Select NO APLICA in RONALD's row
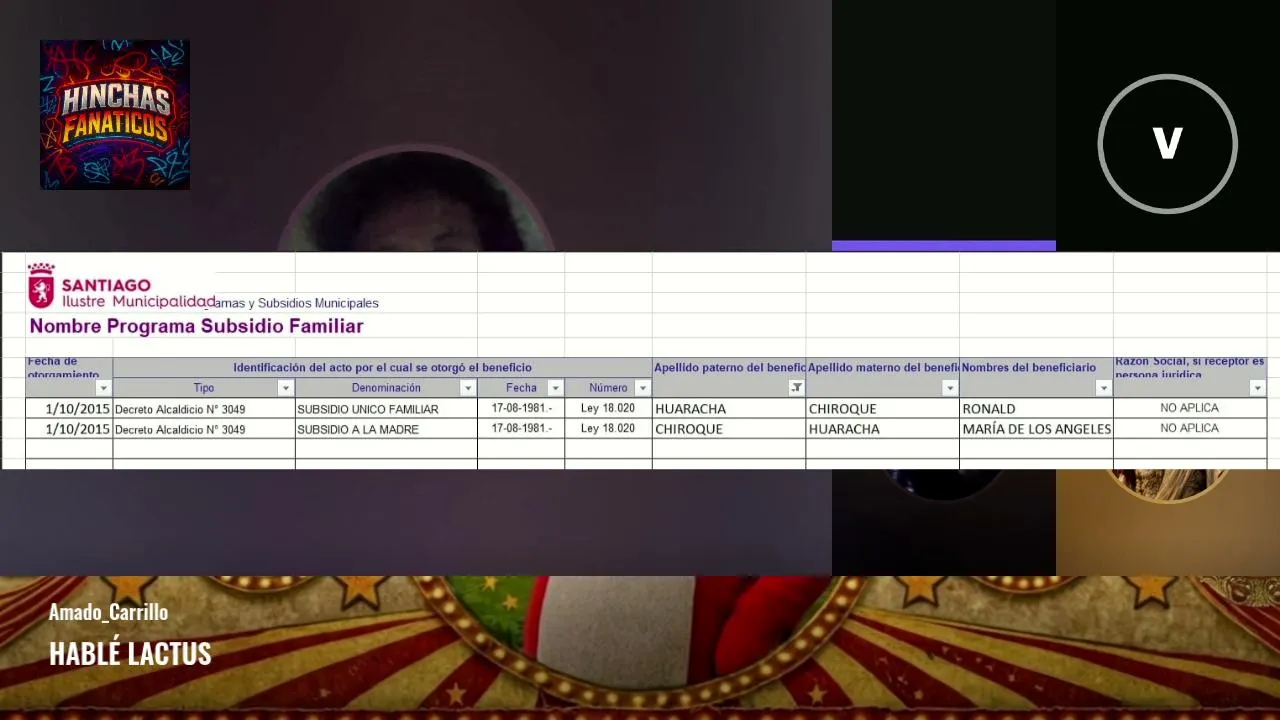 [x=1190, y=408]
